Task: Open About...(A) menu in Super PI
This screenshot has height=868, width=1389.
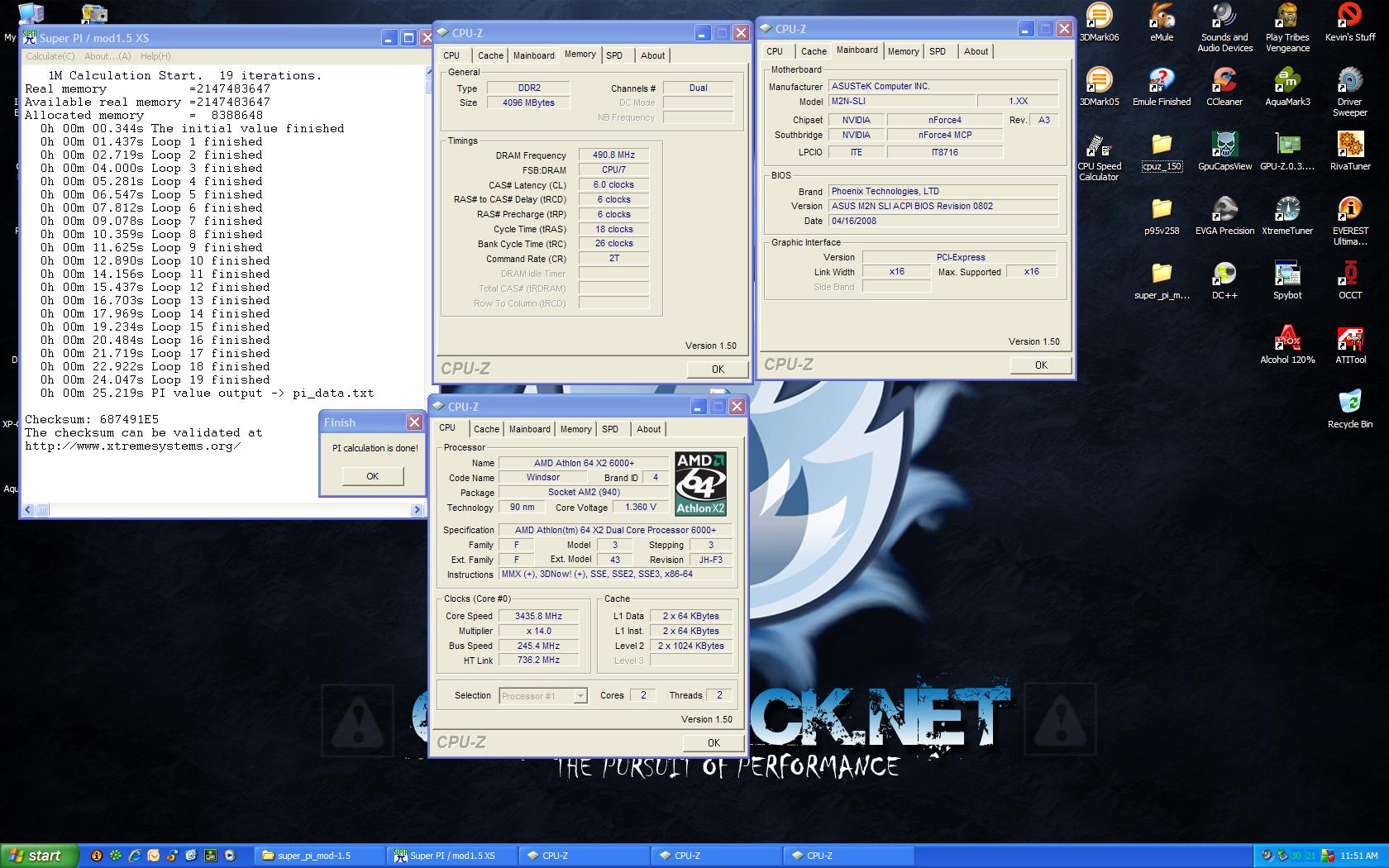Action: tap(107, 56)
